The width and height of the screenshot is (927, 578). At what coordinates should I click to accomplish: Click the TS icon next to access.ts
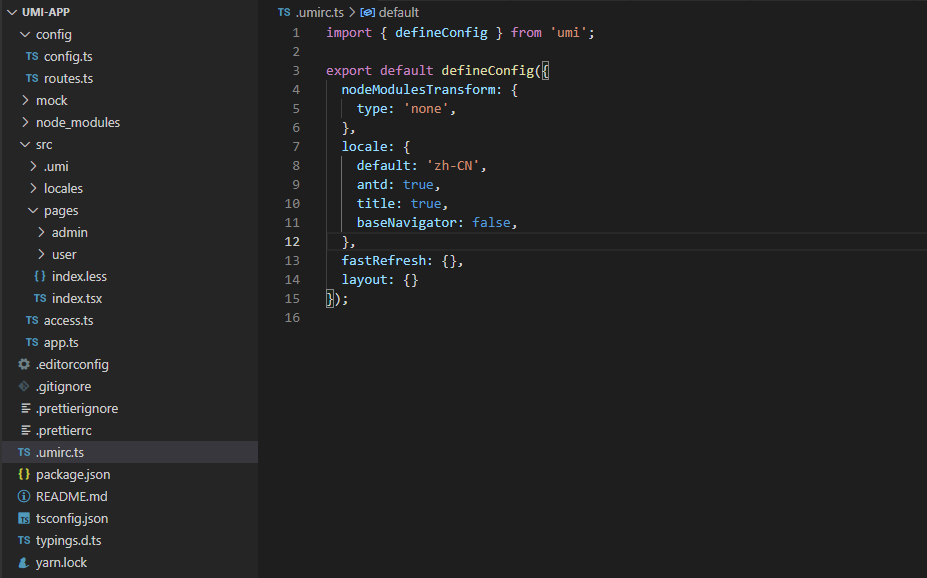[x=32, y=320]
